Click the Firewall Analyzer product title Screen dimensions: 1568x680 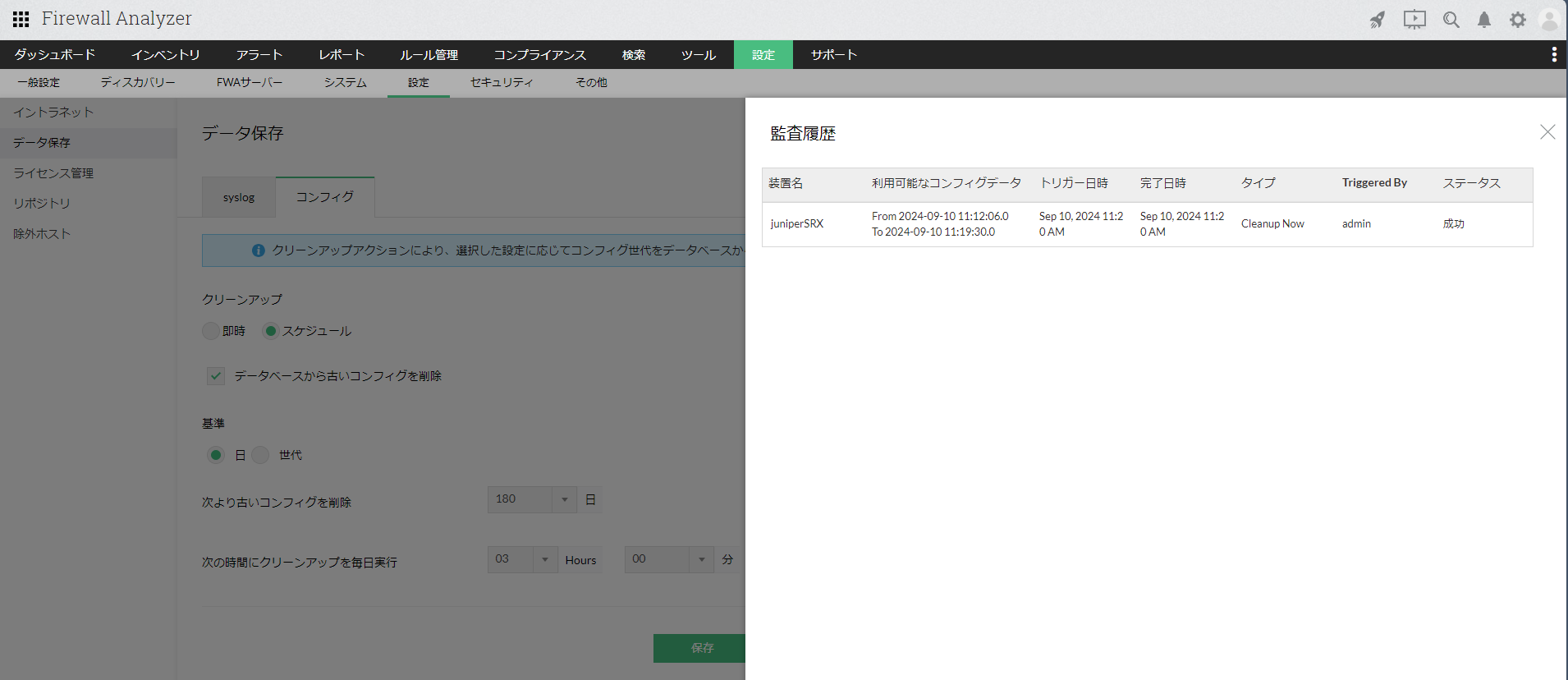(x=117, y=19)
